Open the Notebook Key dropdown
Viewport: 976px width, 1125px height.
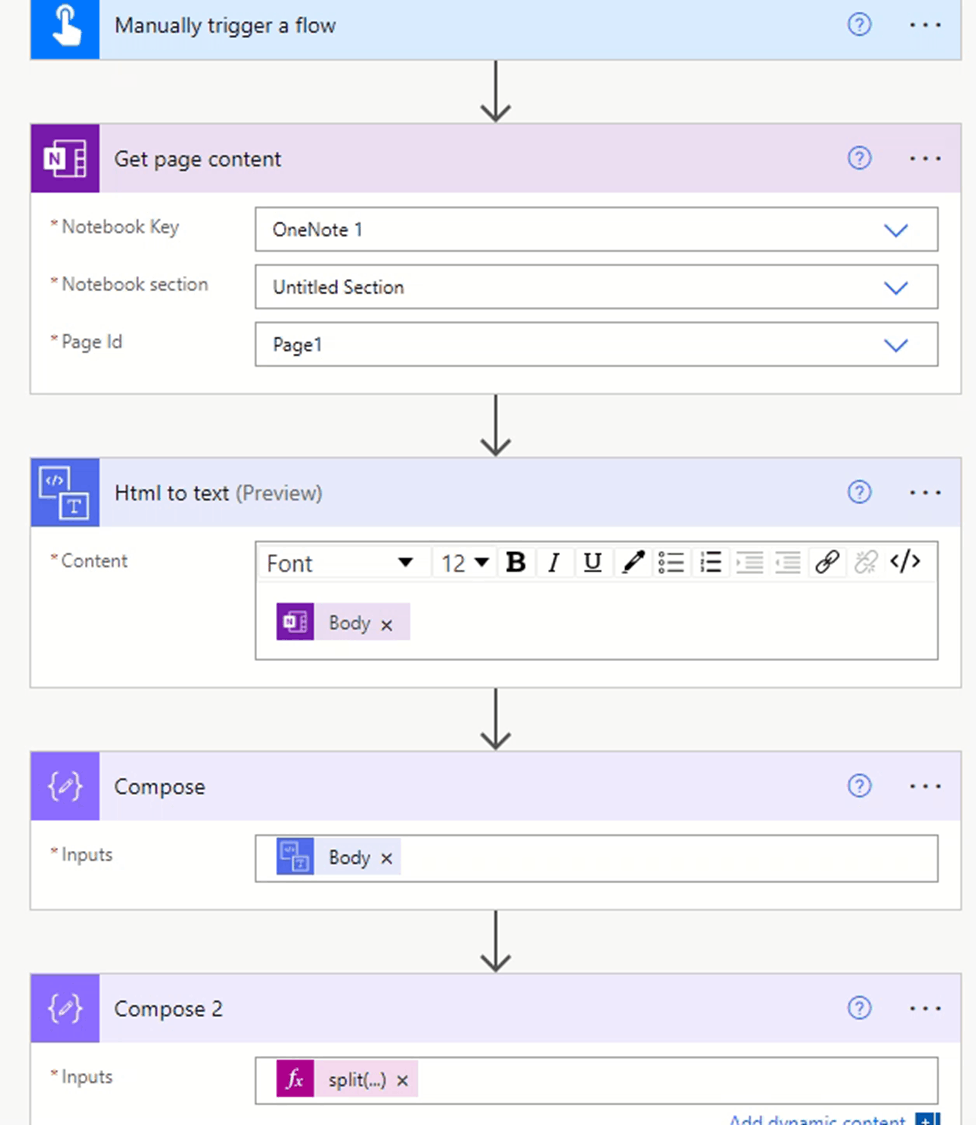point(897,229)
